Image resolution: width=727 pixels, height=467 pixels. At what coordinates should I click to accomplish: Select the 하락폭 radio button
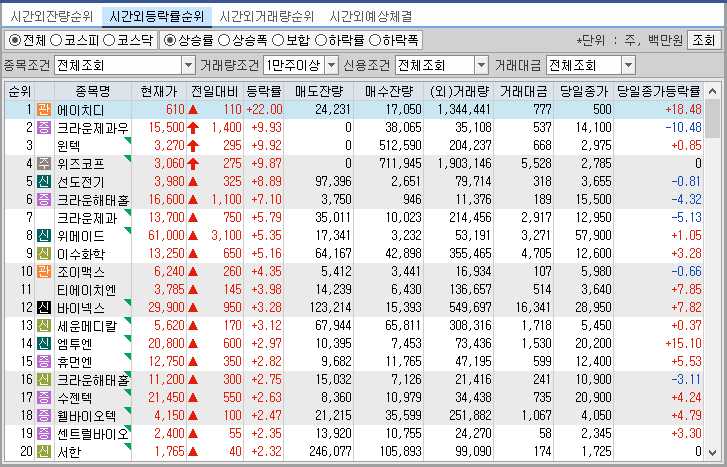coord(375,40)
